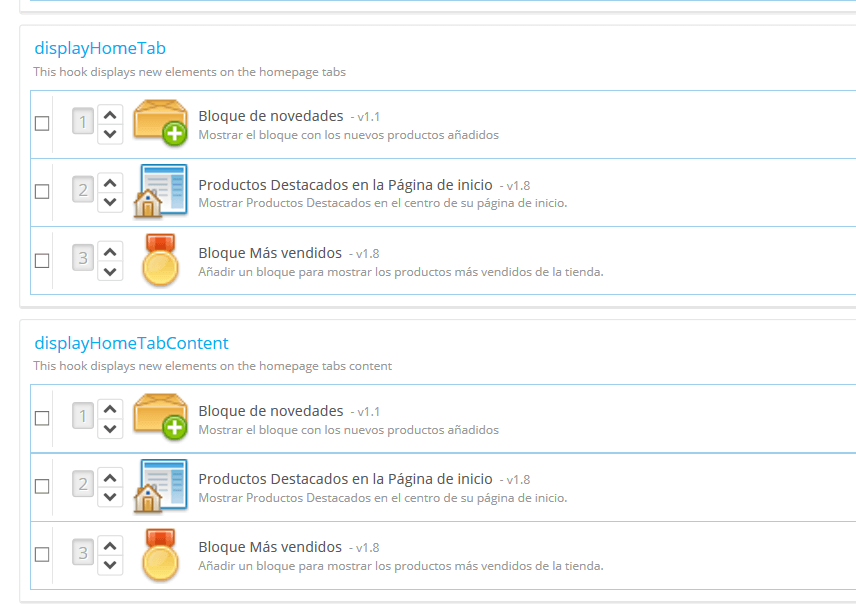Click 'Bloque de novedades' title in displayHomeTab
The height and width of the screenshot is (604, 856).
pyautogui.click(x=271, y=116)
